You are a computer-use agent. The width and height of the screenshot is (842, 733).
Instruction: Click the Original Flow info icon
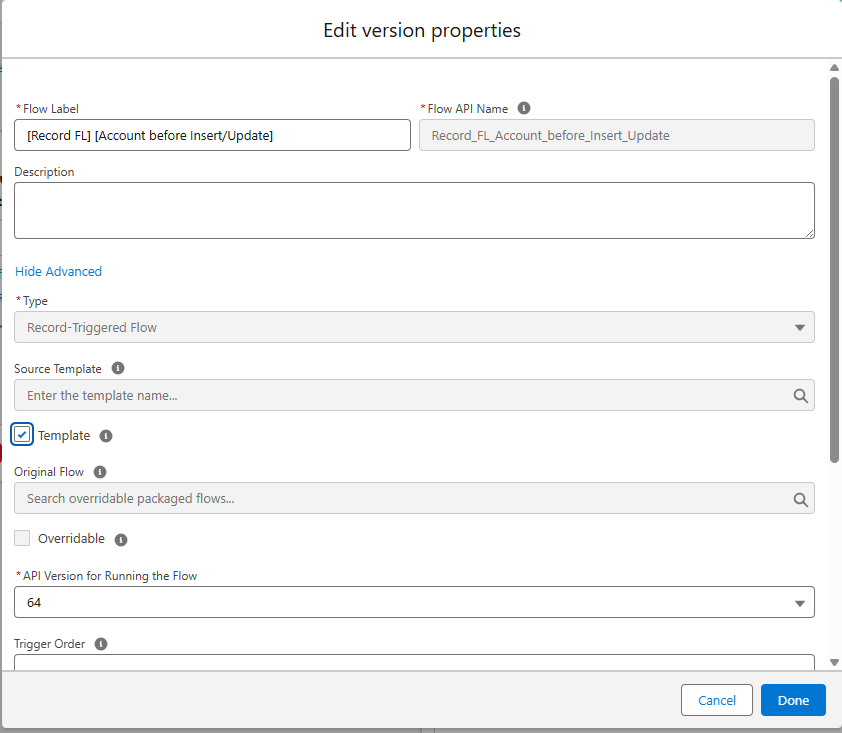[x=100, y=472]
